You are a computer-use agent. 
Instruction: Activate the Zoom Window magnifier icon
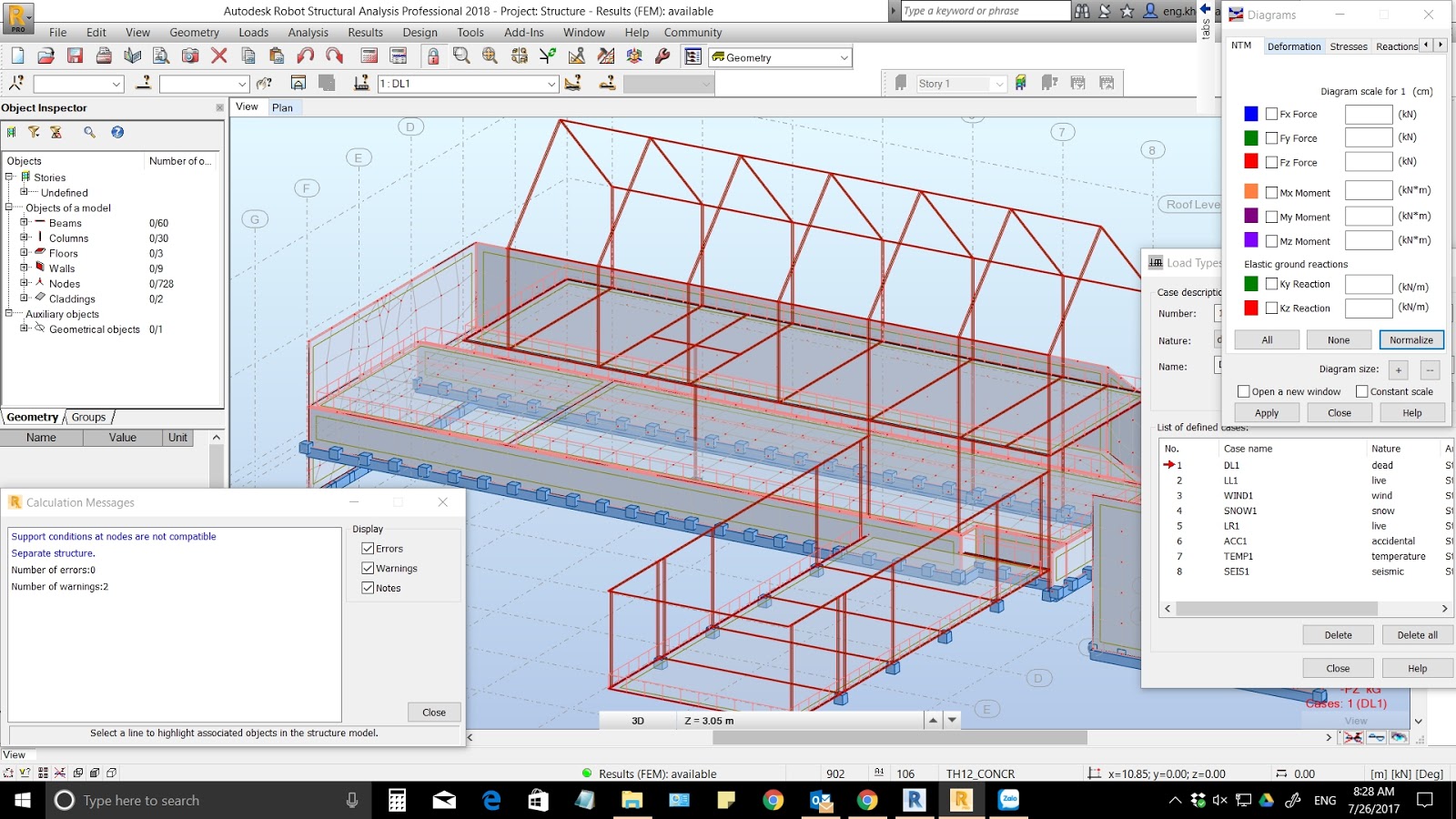click(461, 56)
